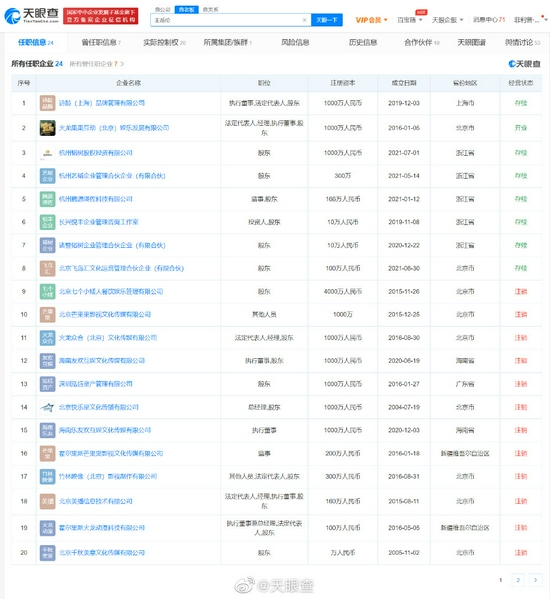Open the VIP会员 dropdown

[x=371, y=20]
